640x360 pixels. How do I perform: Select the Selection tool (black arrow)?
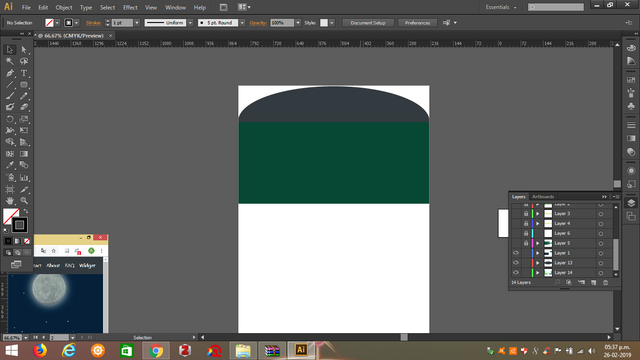point(10,50)
